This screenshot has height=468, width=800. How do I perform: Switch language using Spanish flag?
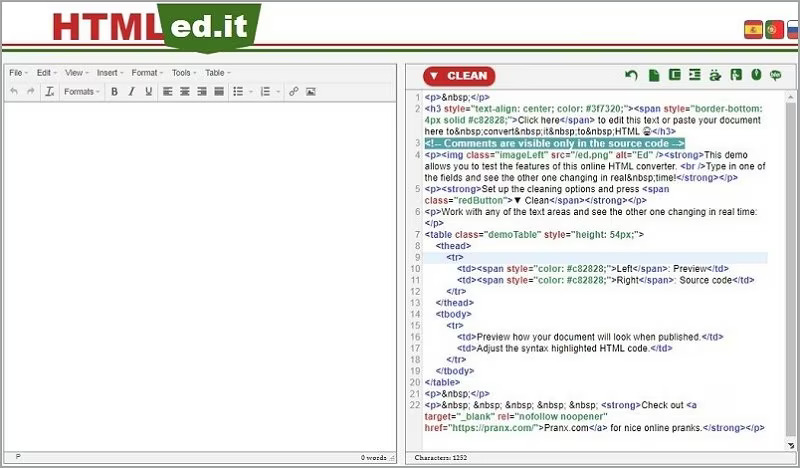click(x=753, y=30)
